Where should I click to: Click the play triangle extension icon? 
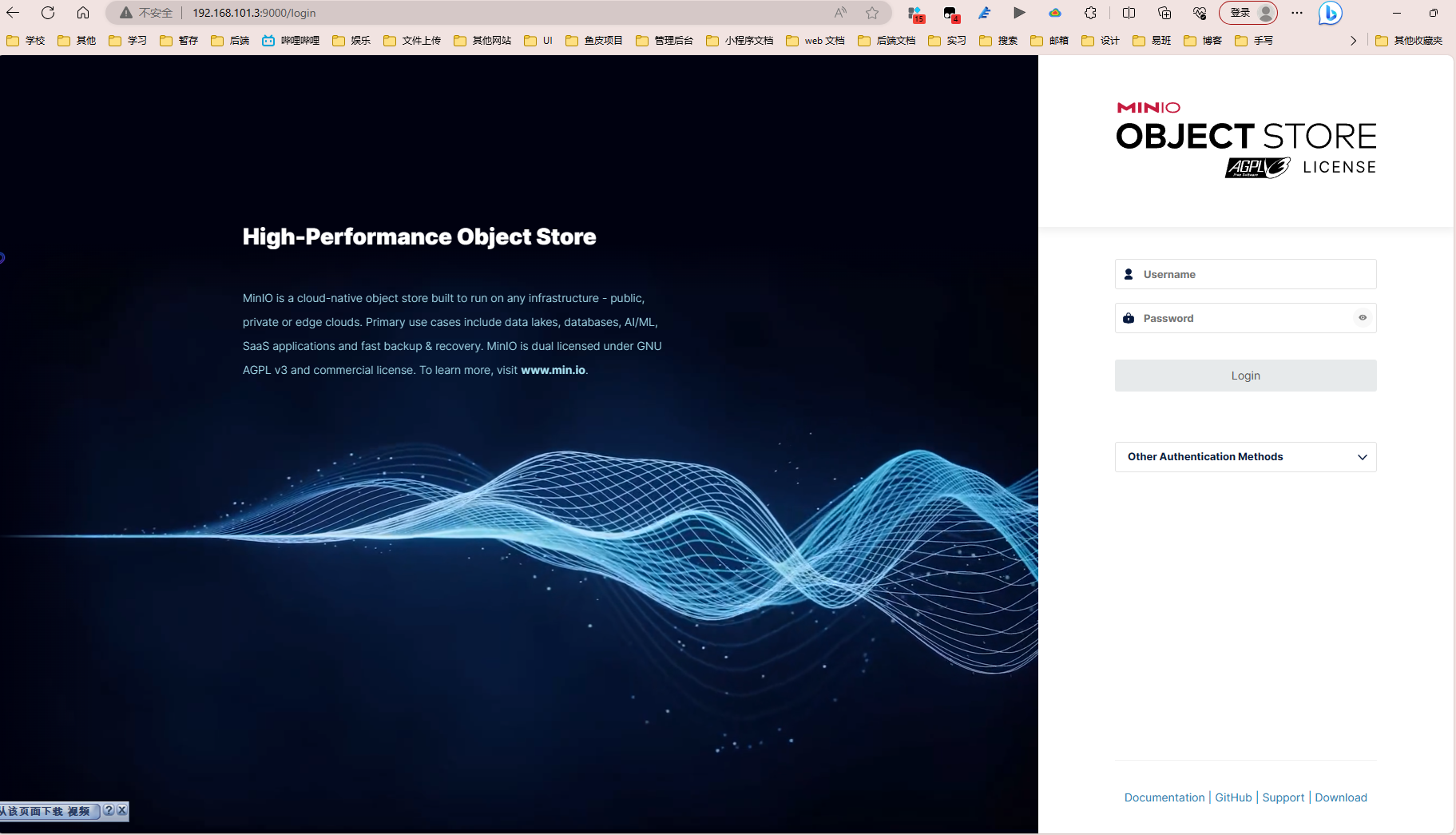(x=1019, y=13)
